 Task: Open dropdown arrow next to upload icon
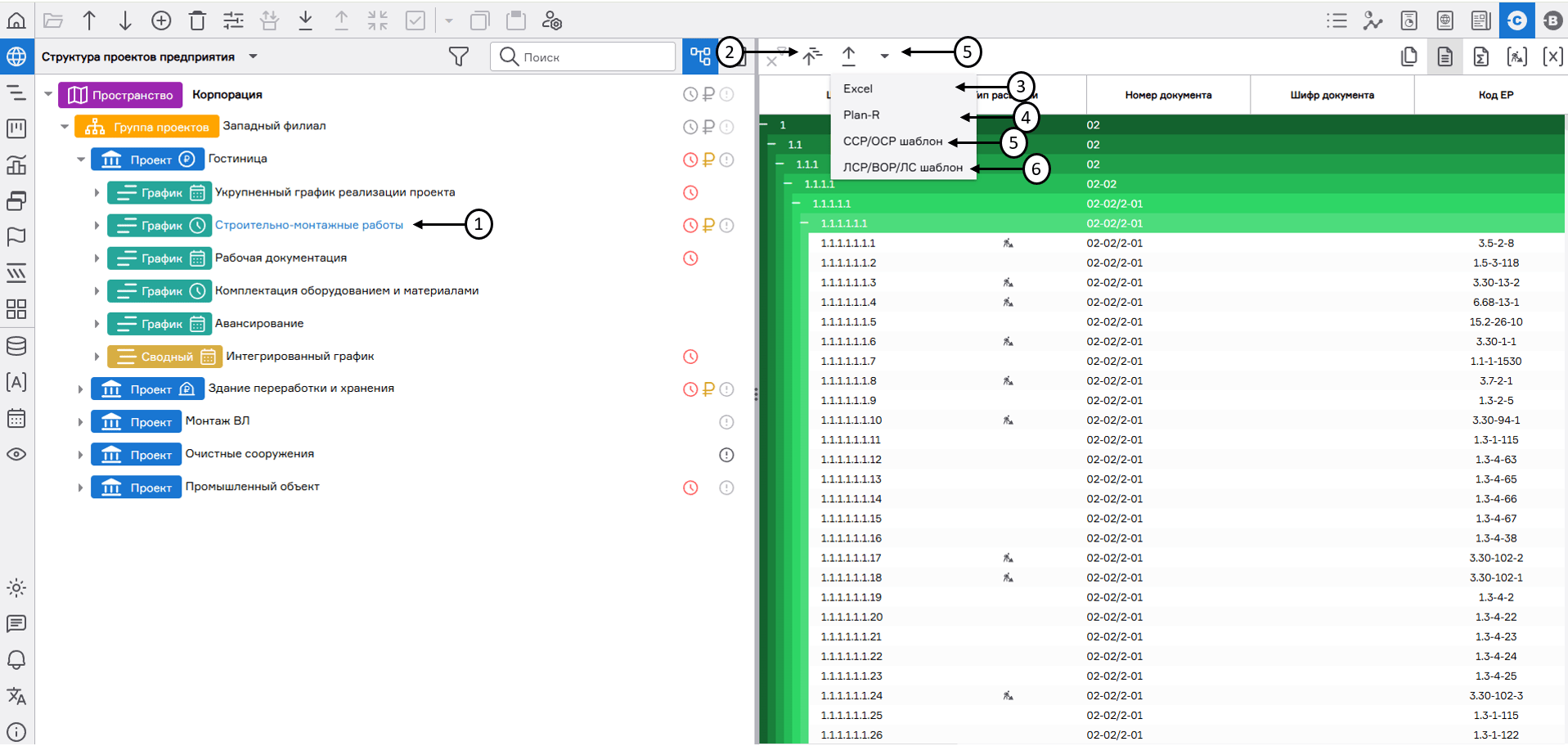tap(884, 56)
